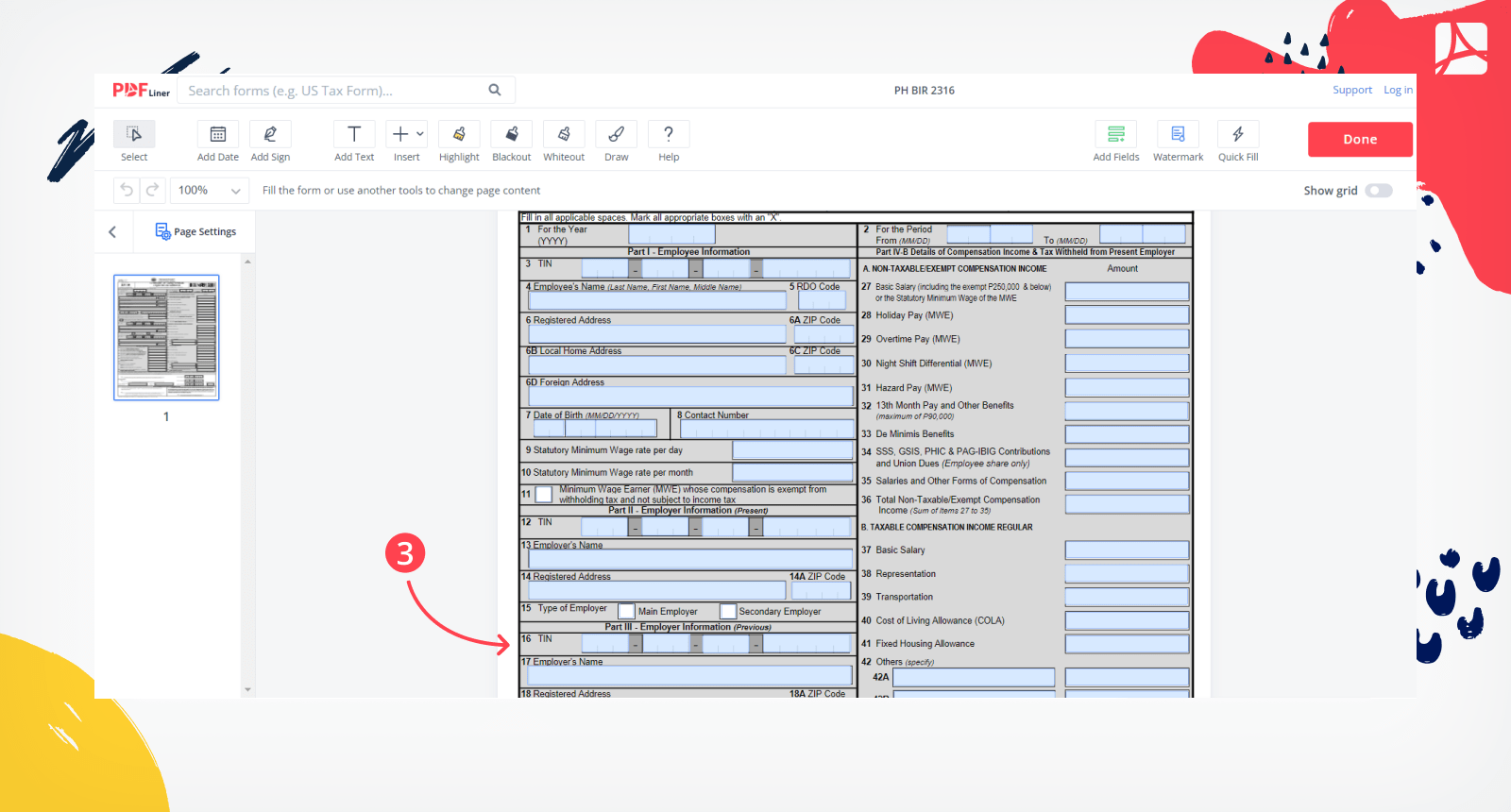The image size is (1511, 812).
Task: Toggle the Show grid switch
Action: [x=1379, y=191]
